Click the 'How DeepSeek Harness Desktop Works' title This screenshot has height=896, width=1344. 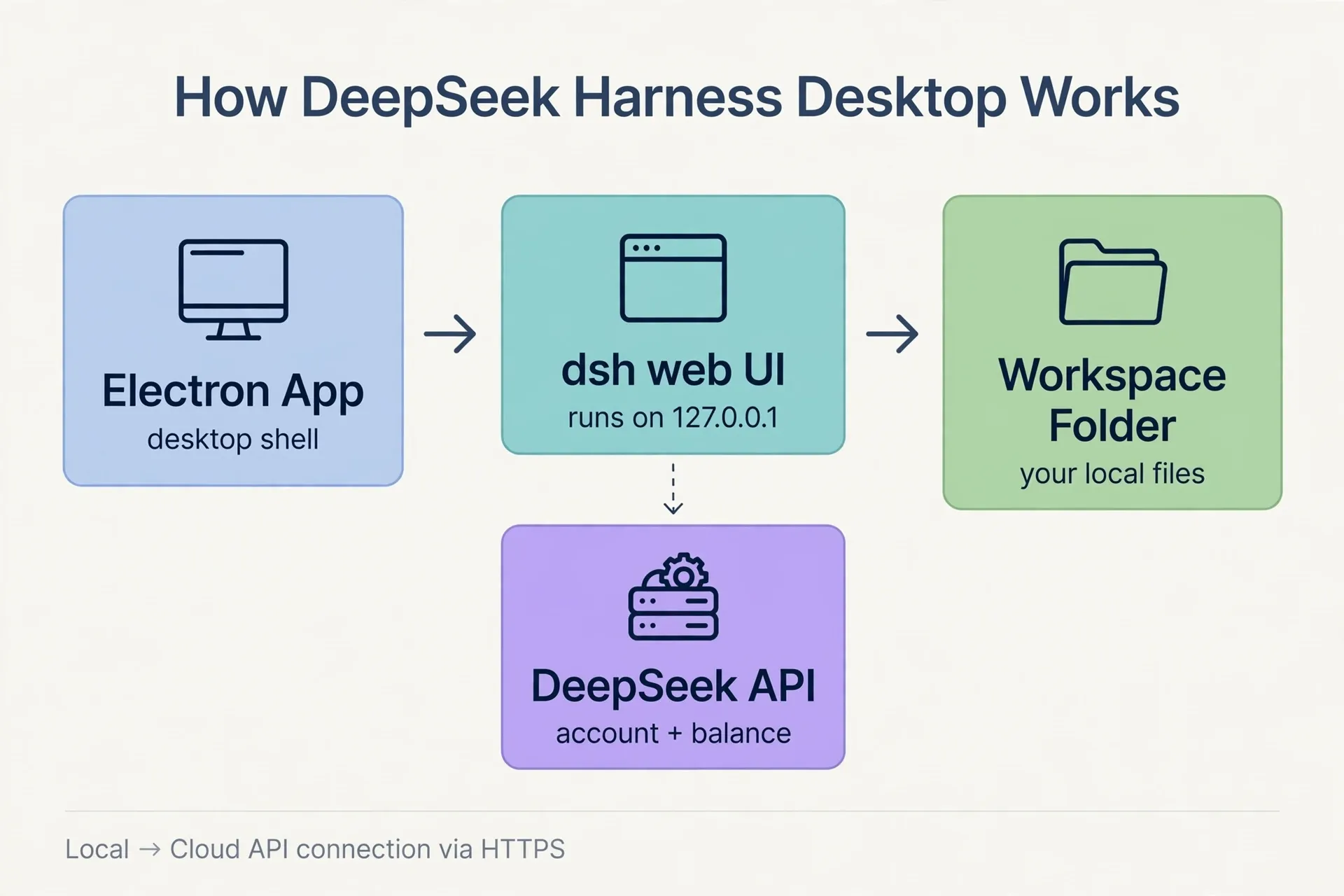point(677,98)
